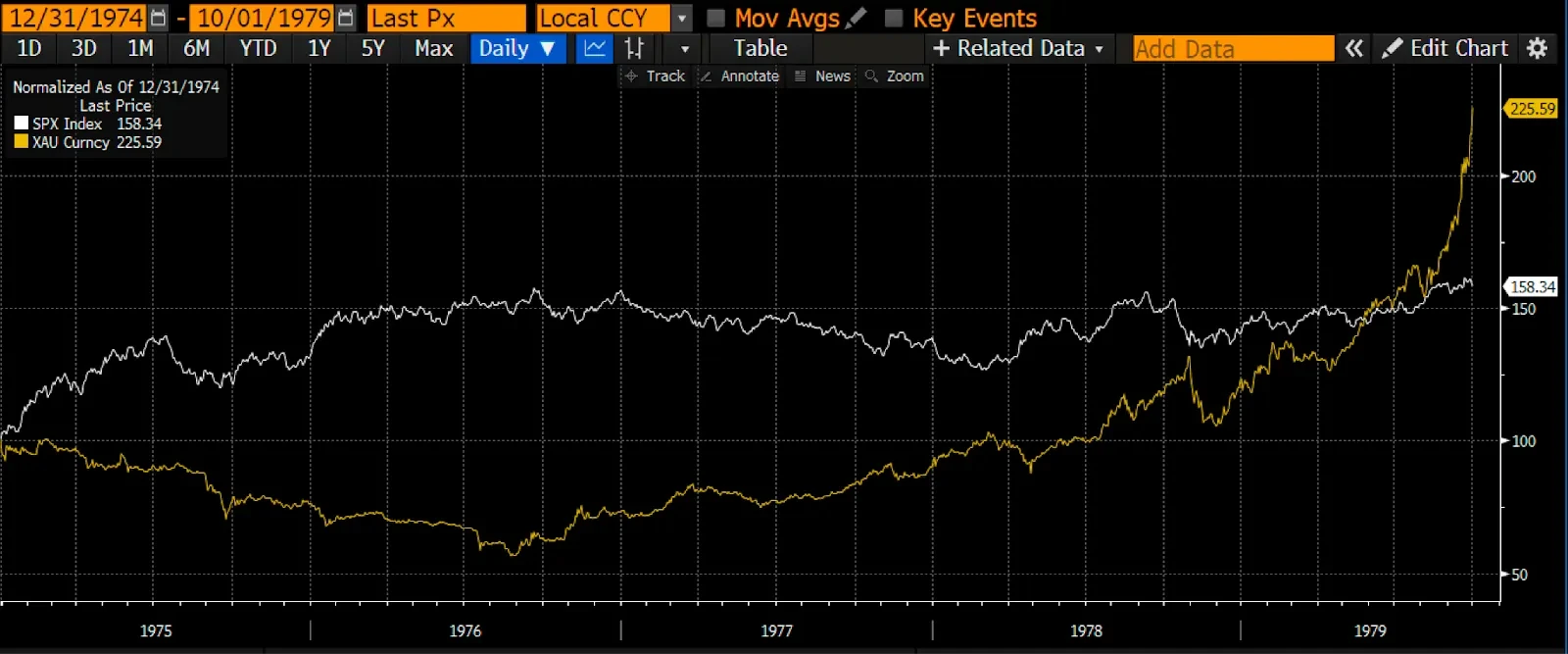Select the YTD range tab

tap(259, 48)
